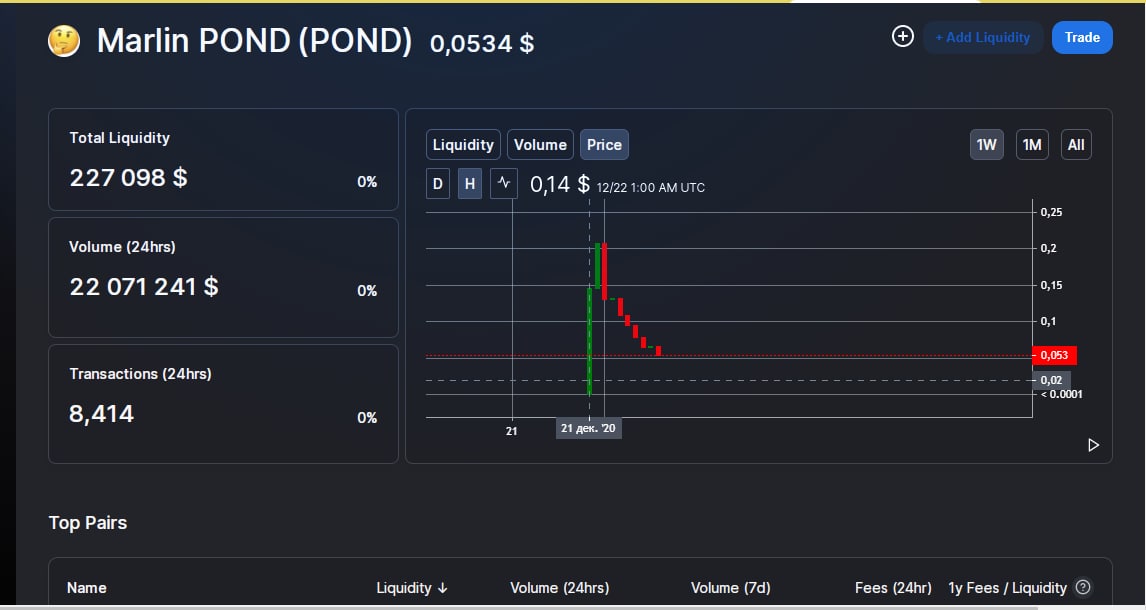The width and height of the screenshot is (1146, 610).
Task: Click the 0,14 $ hovered price readout
Action: coord(559,184)
